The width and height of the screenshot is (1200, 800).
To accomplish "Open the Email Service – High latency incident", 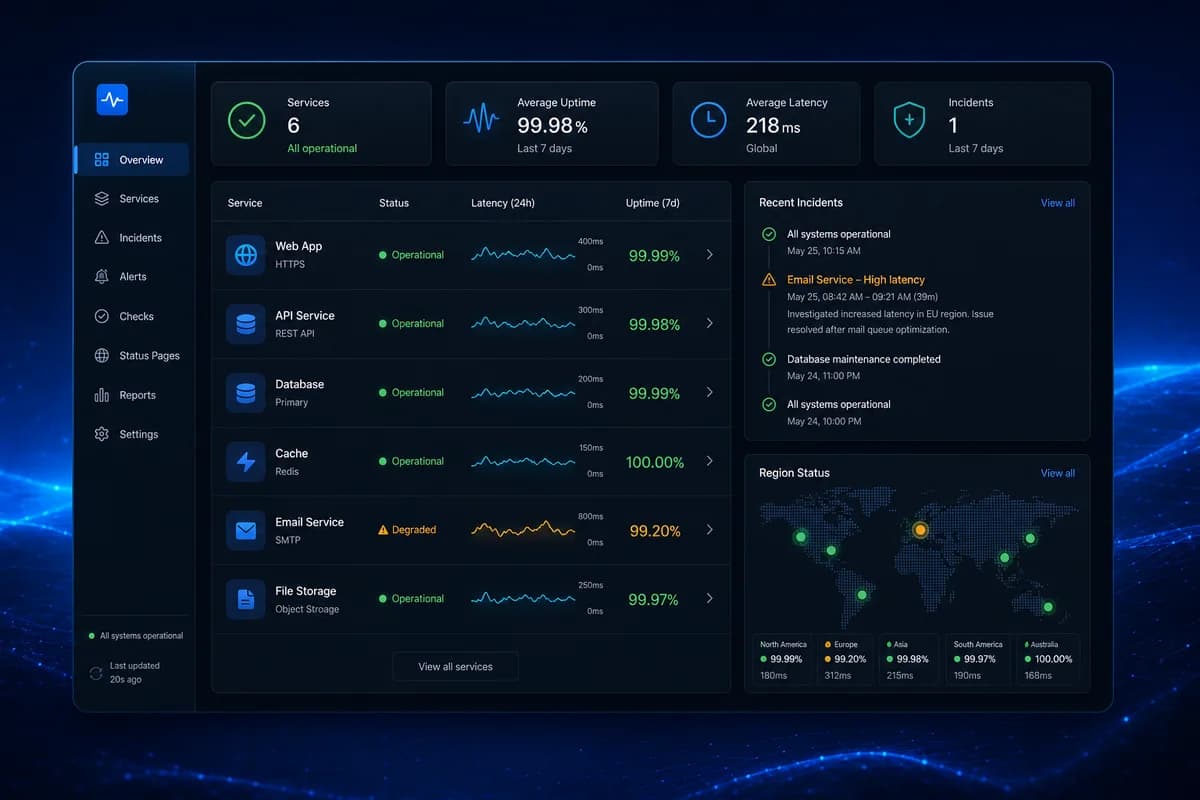I will pyautogui.click(x=856, y=280).
